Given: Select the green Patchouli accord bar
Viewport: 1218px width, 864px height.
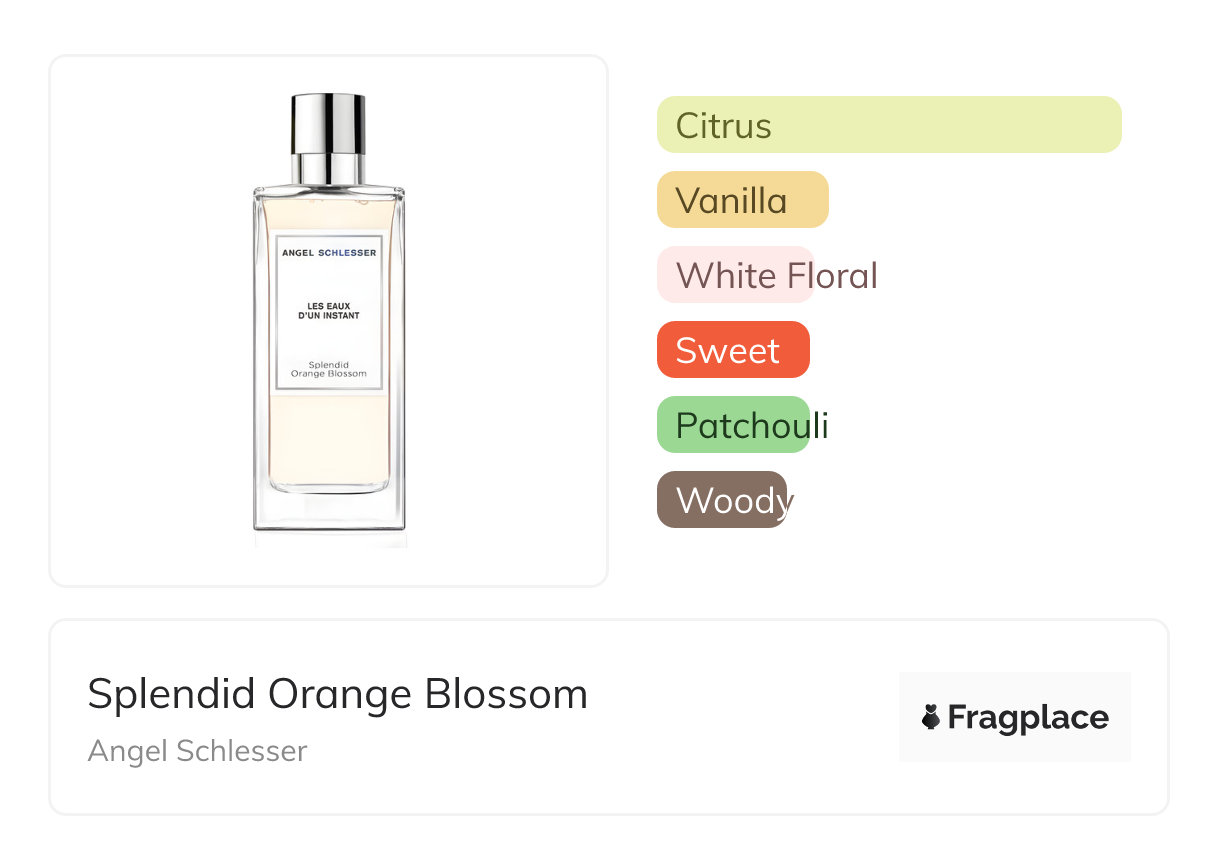Looking at the screenshot, I should (x=732, y=425).
